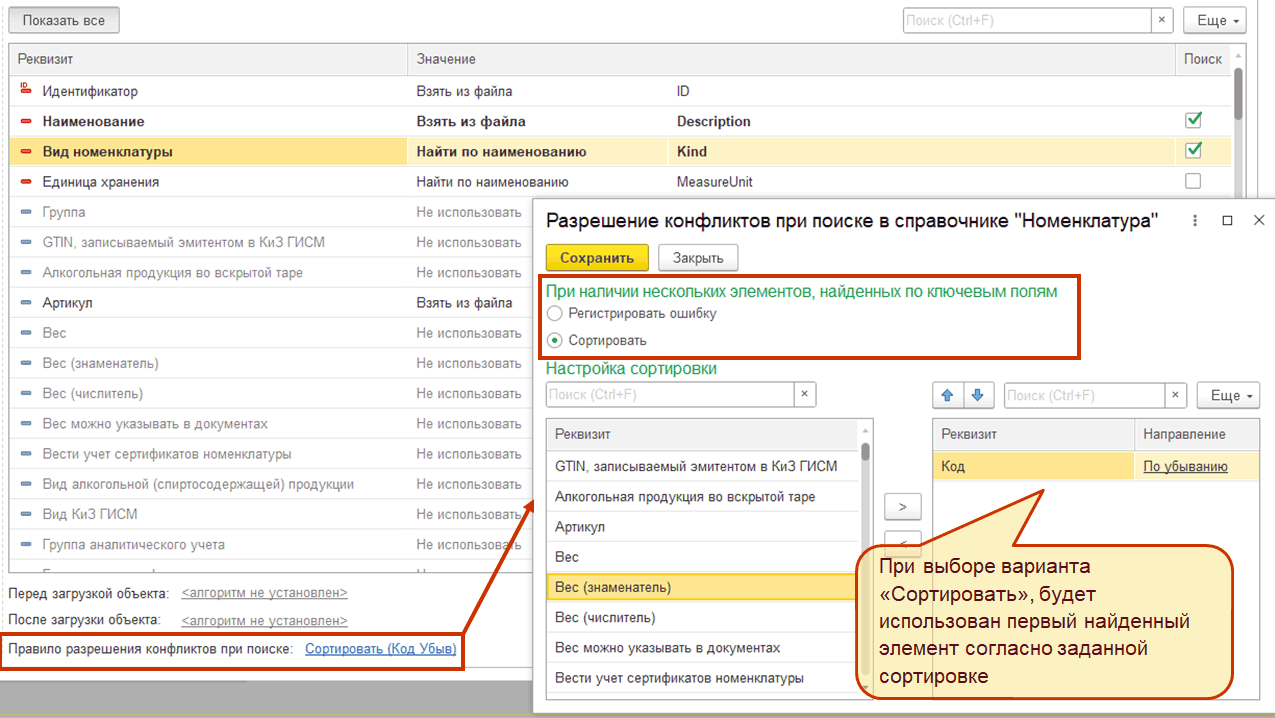Image resolution: width=1275 pixels, height=718 pixels.
Task: Click the По убыванию direction link
Action: click(x=1185, y=466)
